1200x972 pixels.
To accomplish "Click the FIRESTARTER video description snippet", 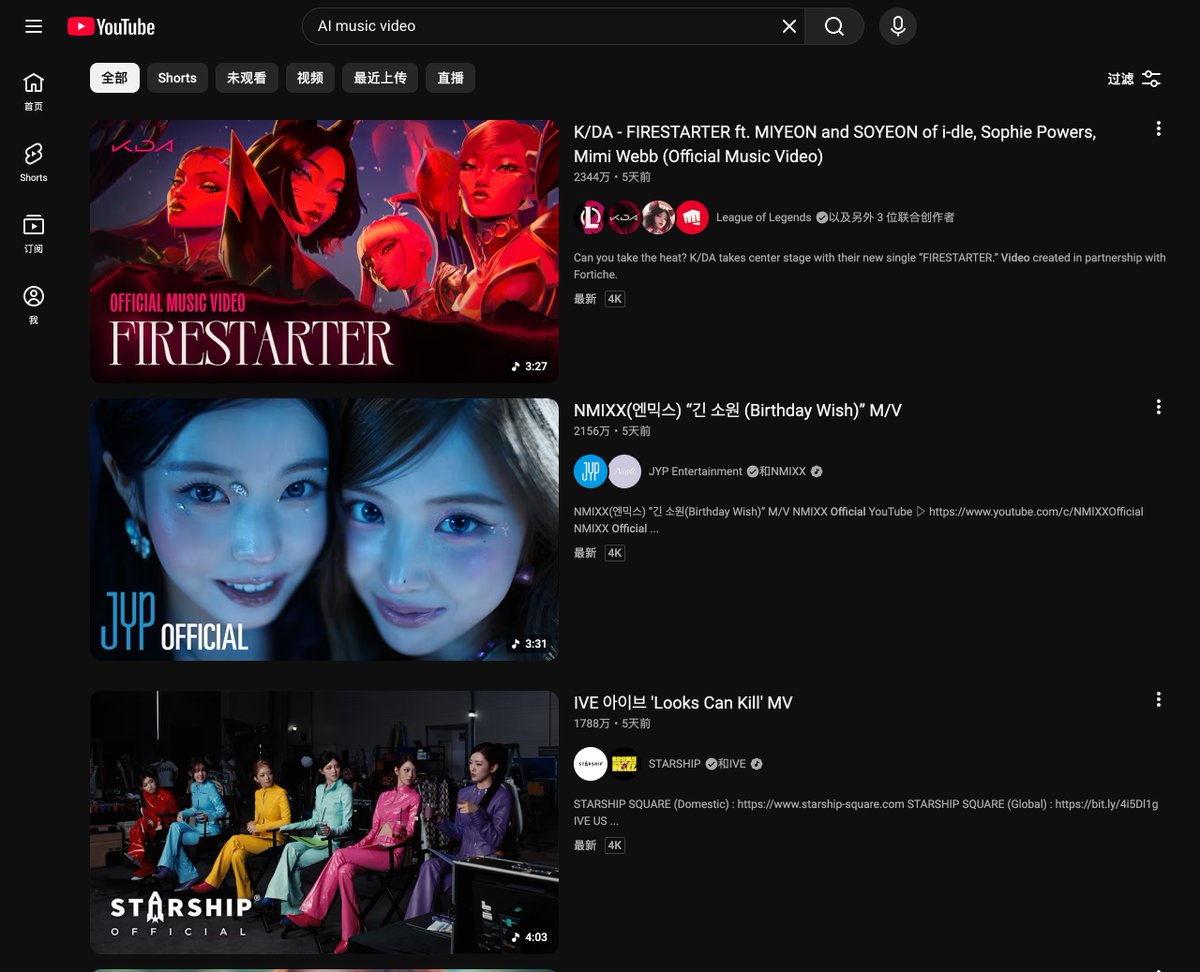I will tap(870, 266).
